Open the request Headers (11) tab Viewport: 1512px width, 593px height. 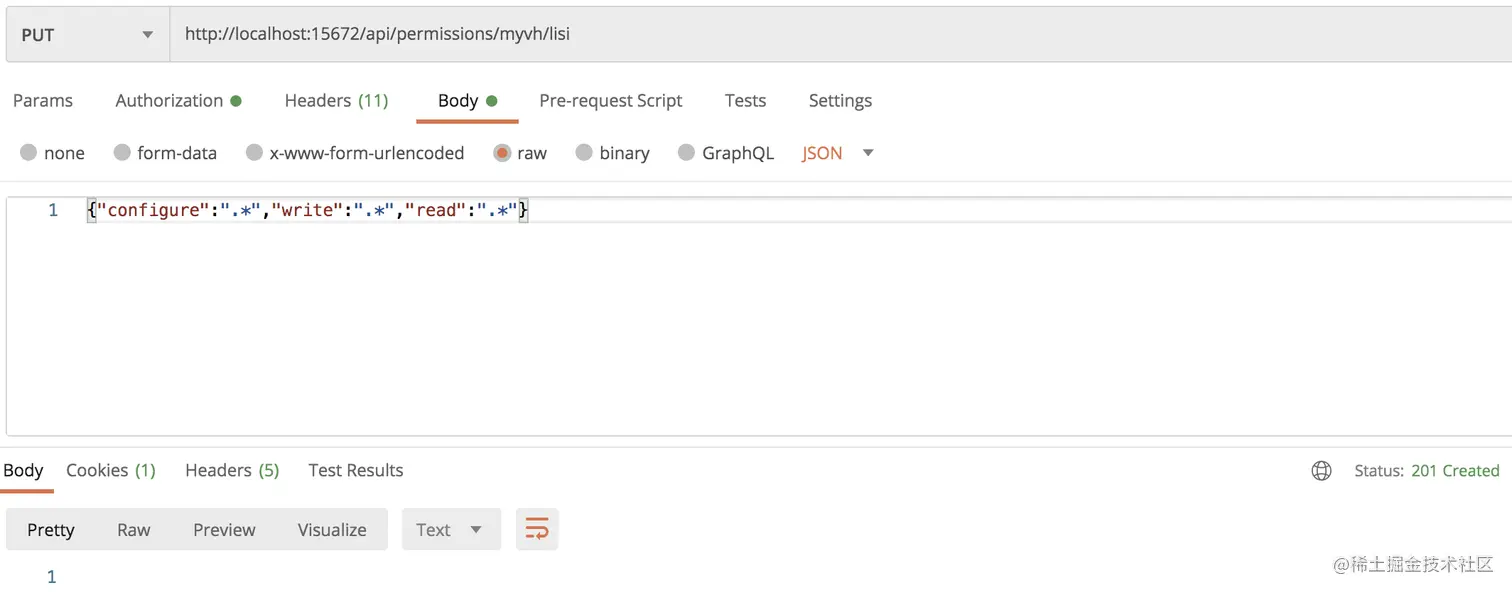[x=336, y=100]
